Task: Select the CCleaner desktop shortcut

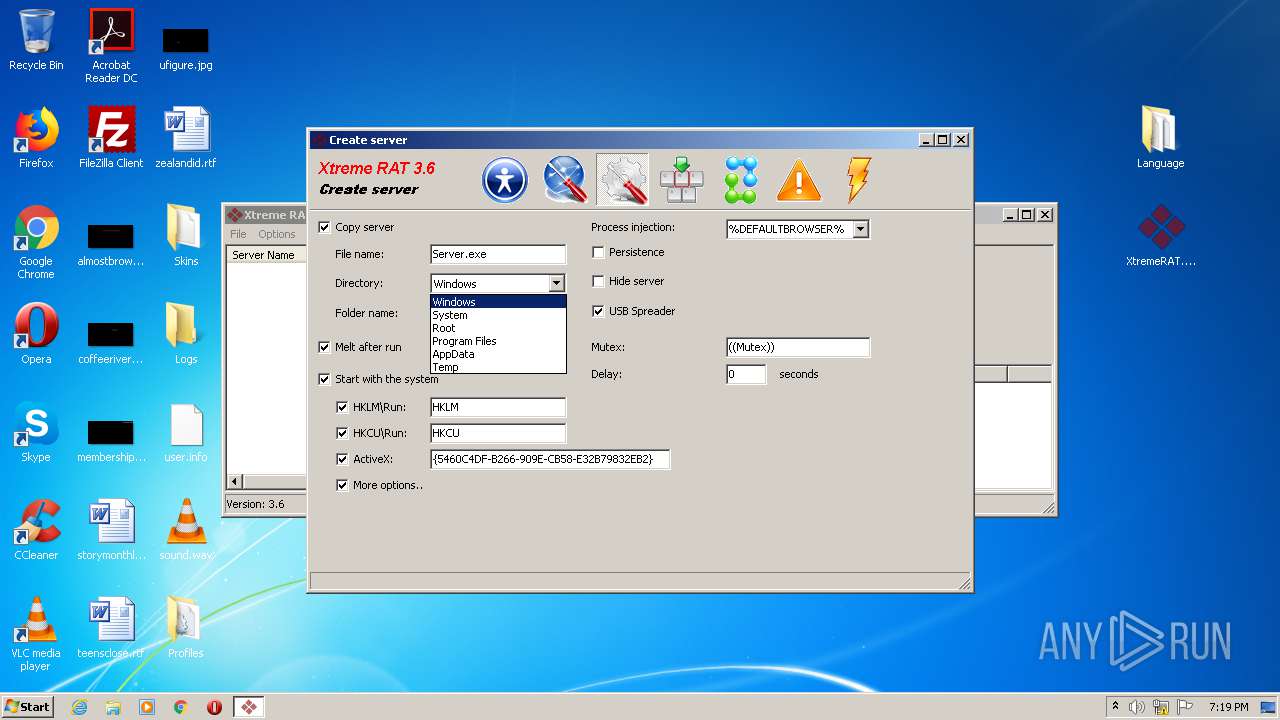Action: [x=36, y=530]
